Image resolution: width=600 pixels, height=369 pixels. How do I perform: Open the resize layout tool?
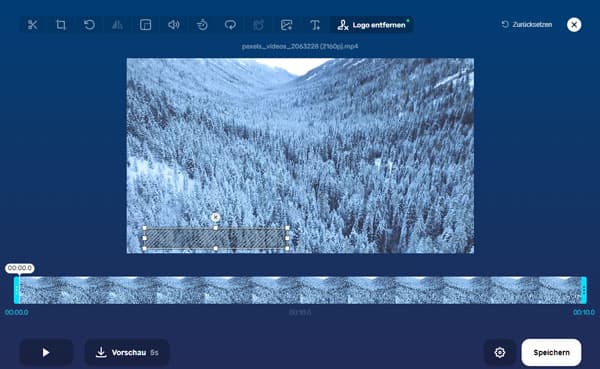click(x=145, y=25)
